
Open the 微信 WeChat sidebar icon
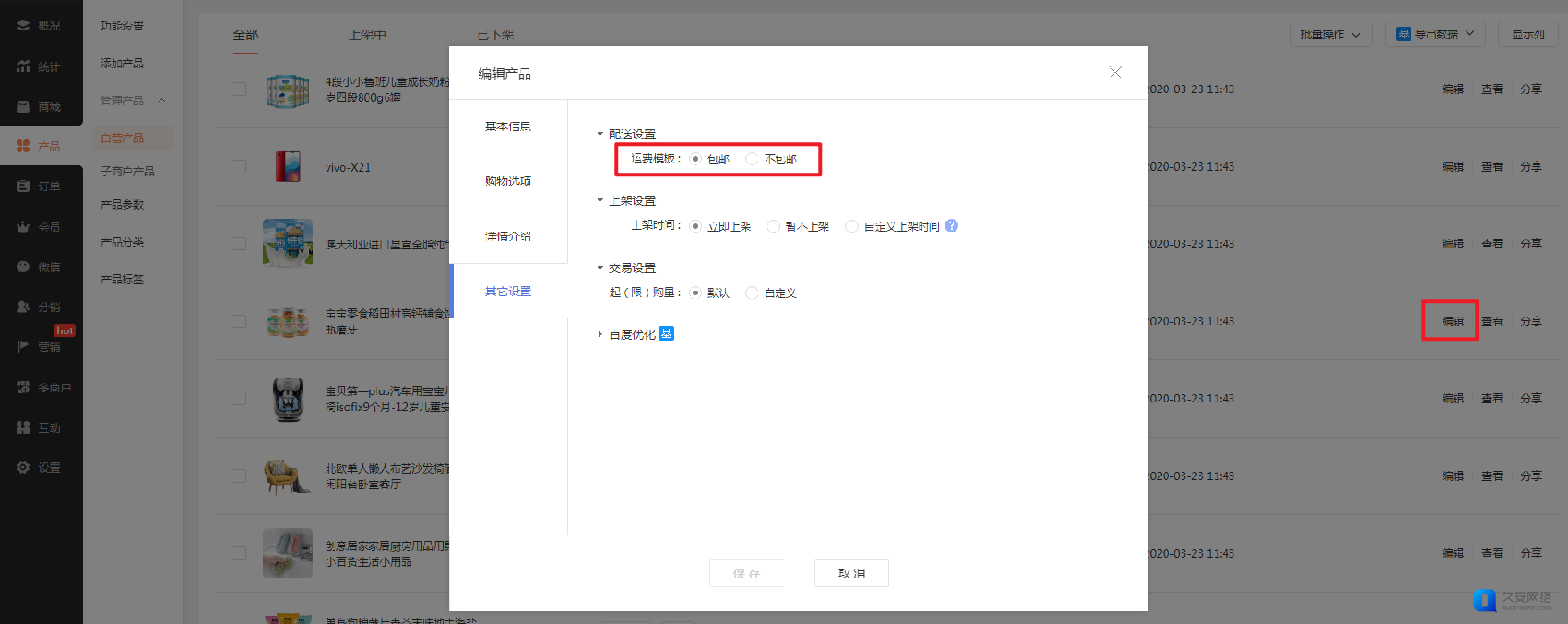click(x=23, y=267)
